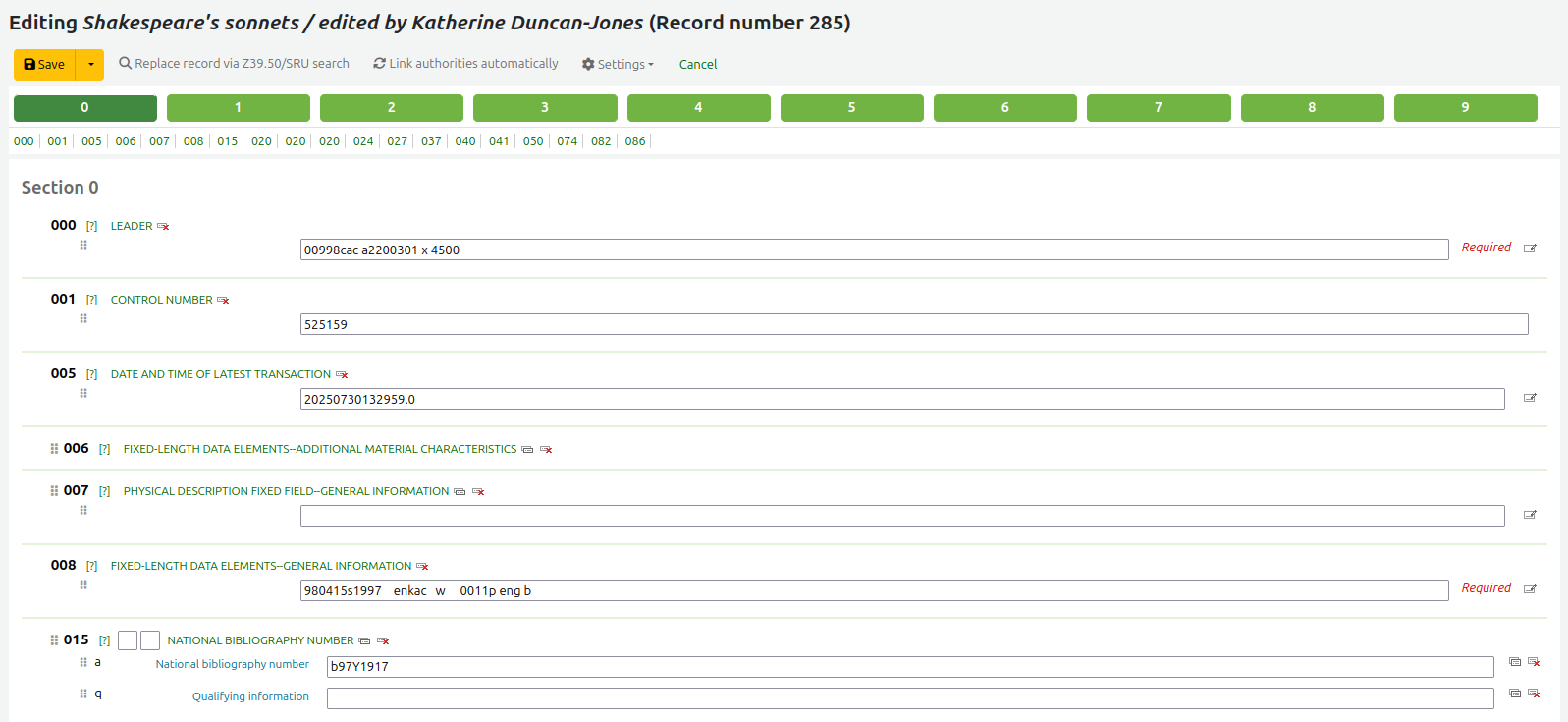Jump to tag 040 in the tag list
The height and width of the screenshot is (722, 1568).
pos(464,141)
